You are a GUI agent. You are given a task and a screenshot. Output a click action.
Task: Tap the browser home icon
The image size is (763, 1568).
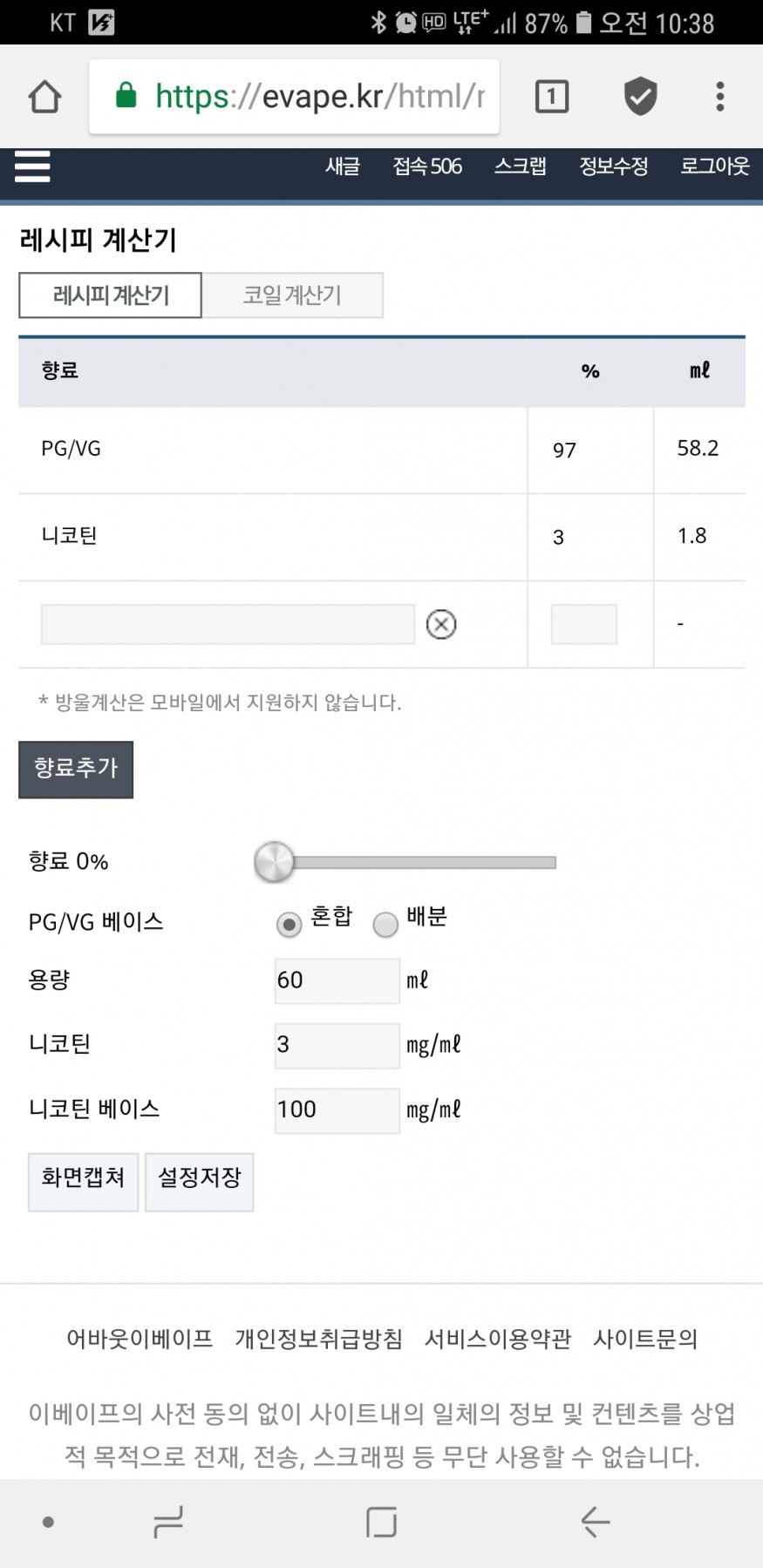(x=45, y=97)
